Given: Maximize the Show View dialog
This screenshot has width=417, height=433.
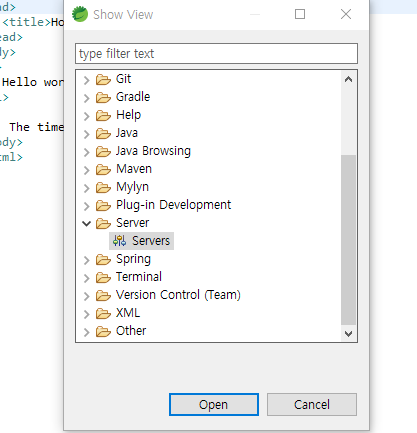Looking at the screenshot, I should [300, 14].
